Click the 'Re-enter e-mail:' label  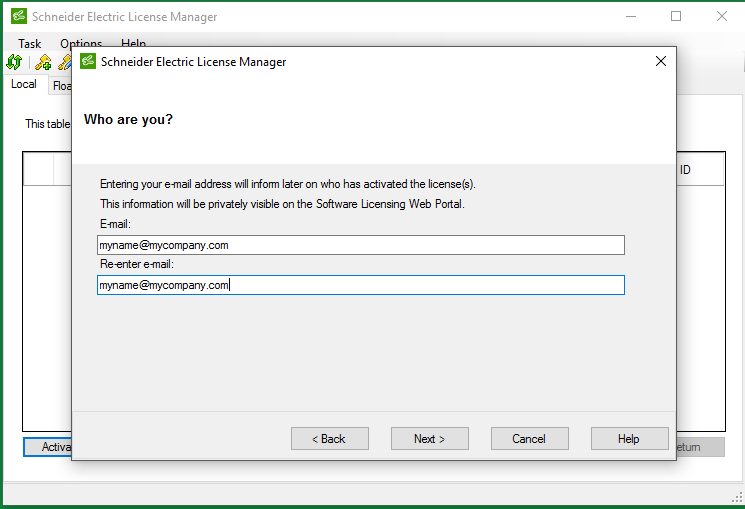point(137,264)
